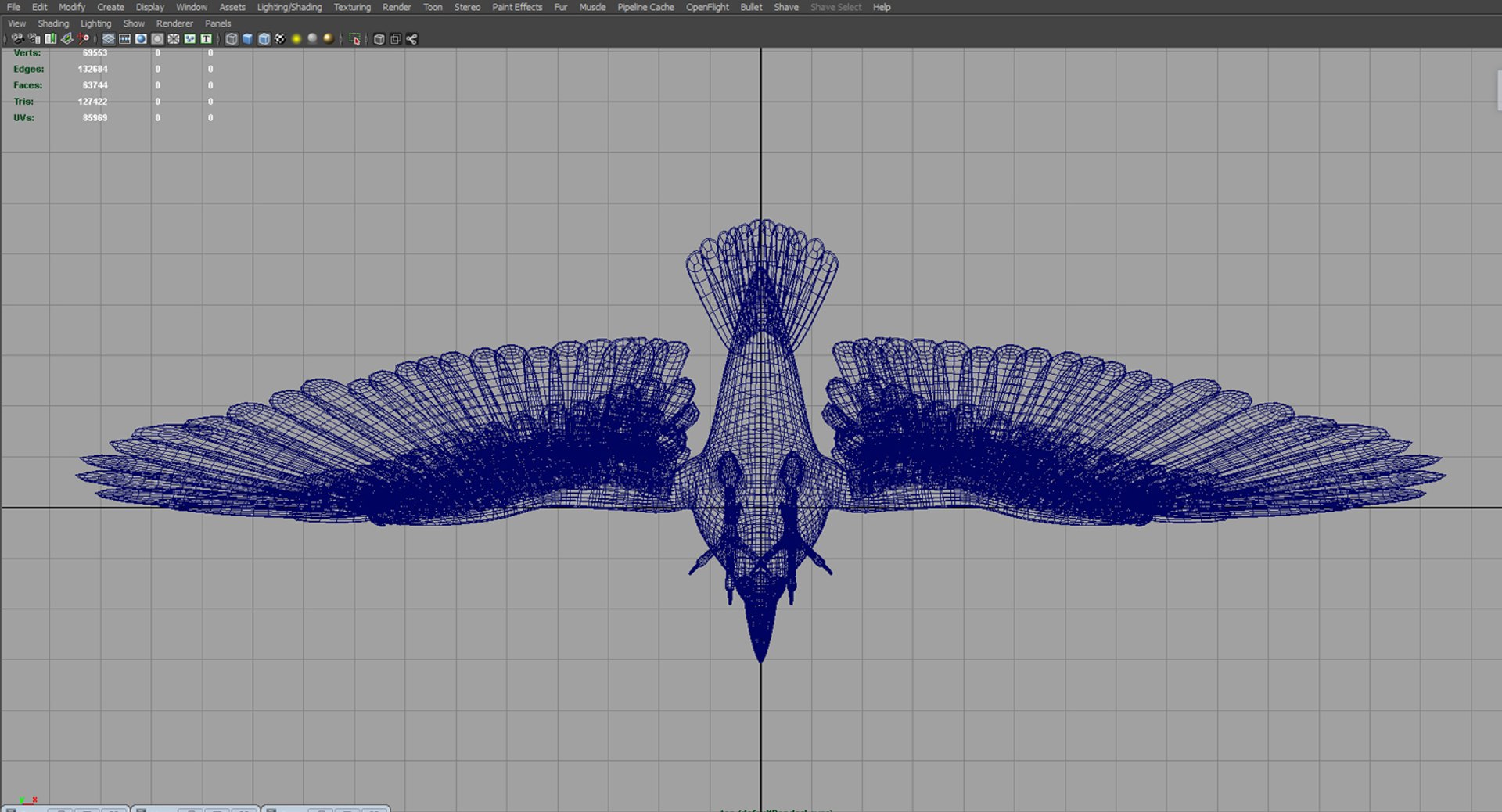Screen dimensions: 1502x812
Task: Open the panel Lighting menu
Action: click(x=96, y=23)
